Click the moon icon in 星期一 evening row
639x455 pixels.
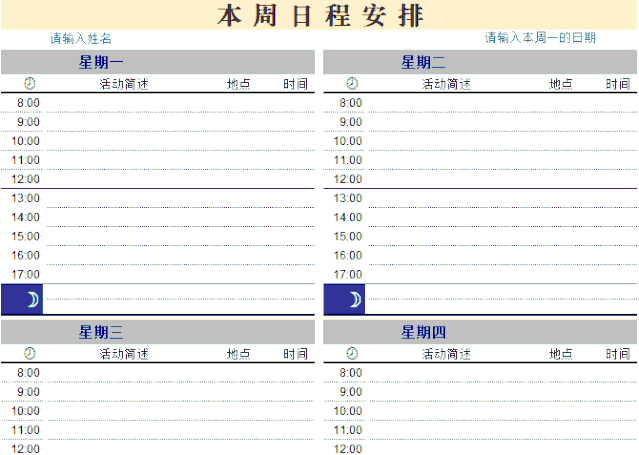[x=33, y=300]
